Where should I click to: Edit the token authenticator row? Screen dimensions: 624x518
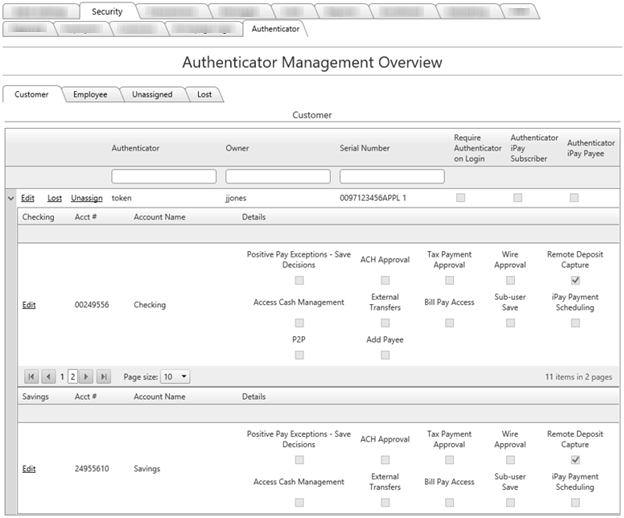click(27, 198)
